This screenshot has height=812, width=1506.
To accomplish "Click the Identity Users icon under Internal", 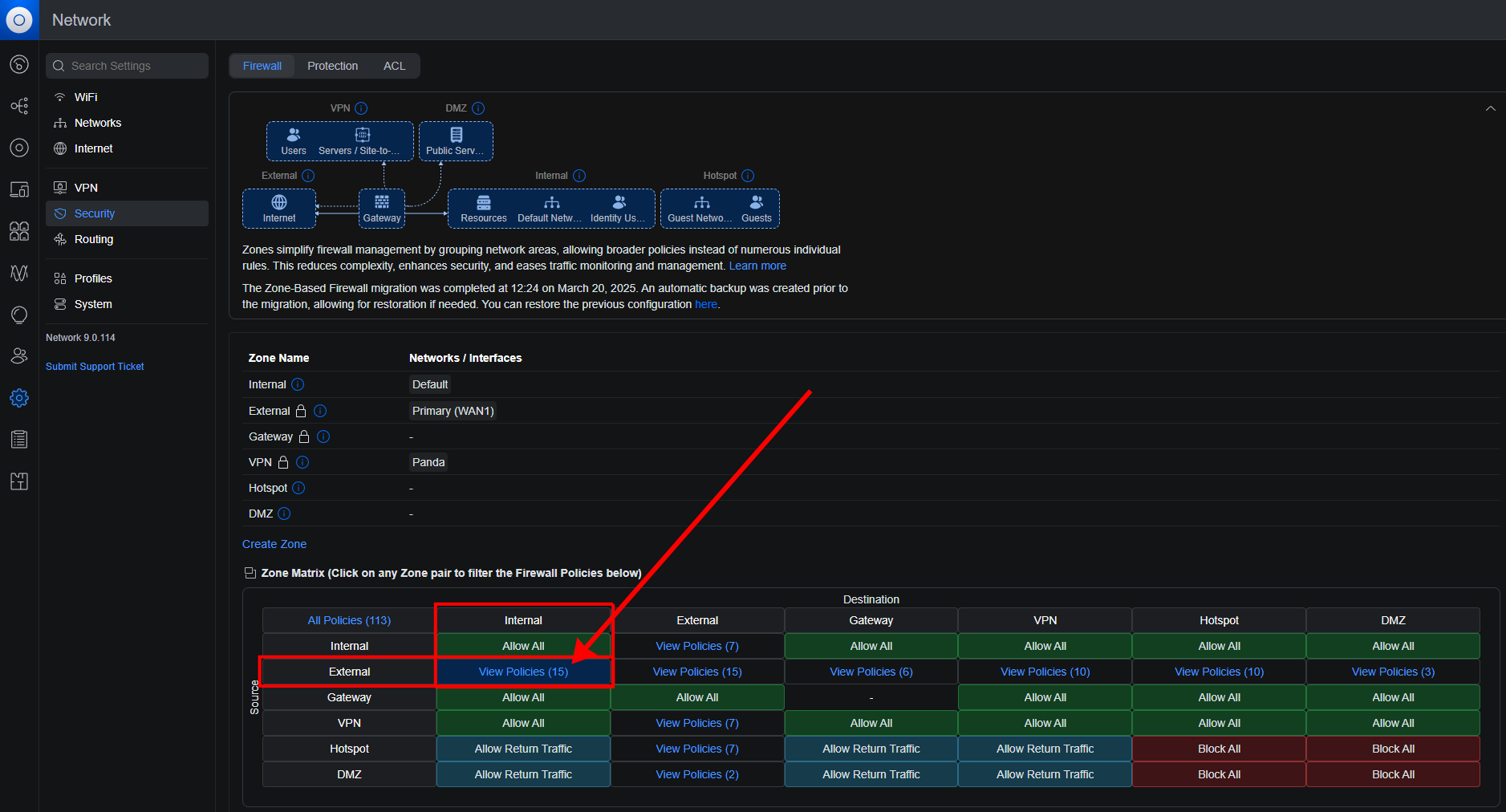I will tap(618, 202).
